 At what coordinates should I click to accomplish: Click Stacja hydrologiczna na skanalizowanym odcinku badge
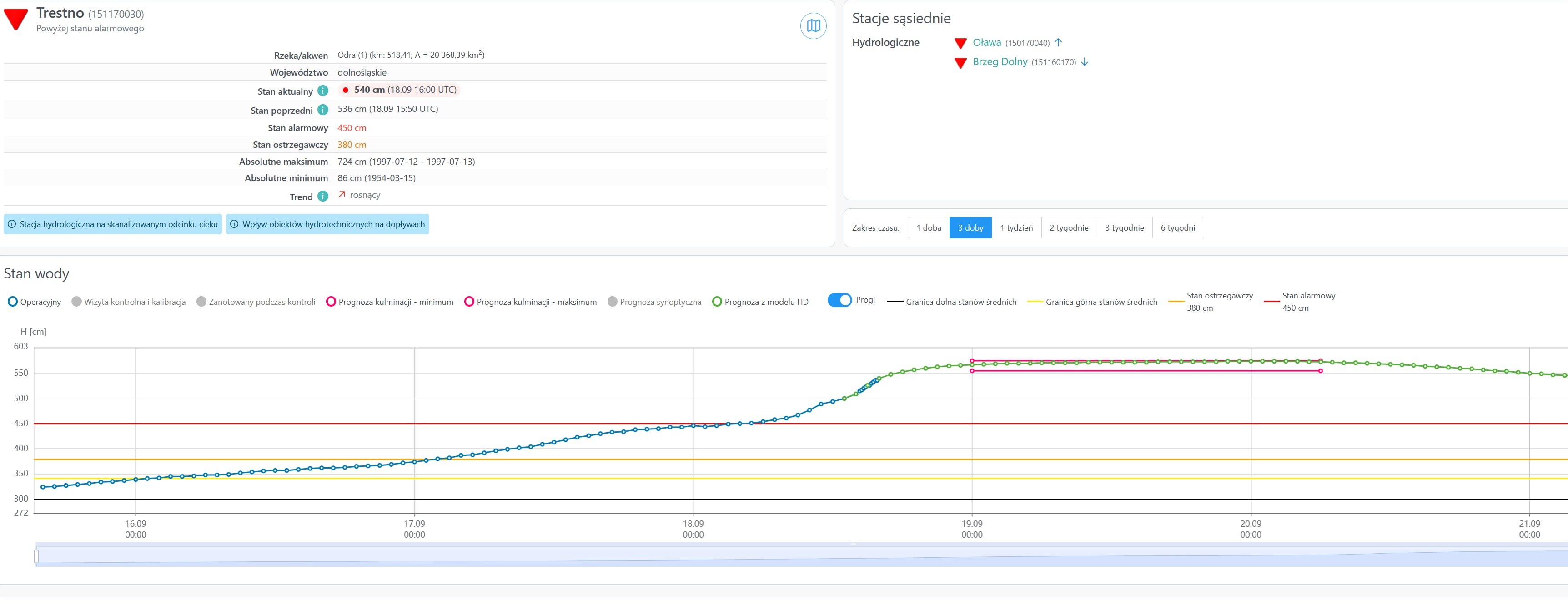pos(113,224)
